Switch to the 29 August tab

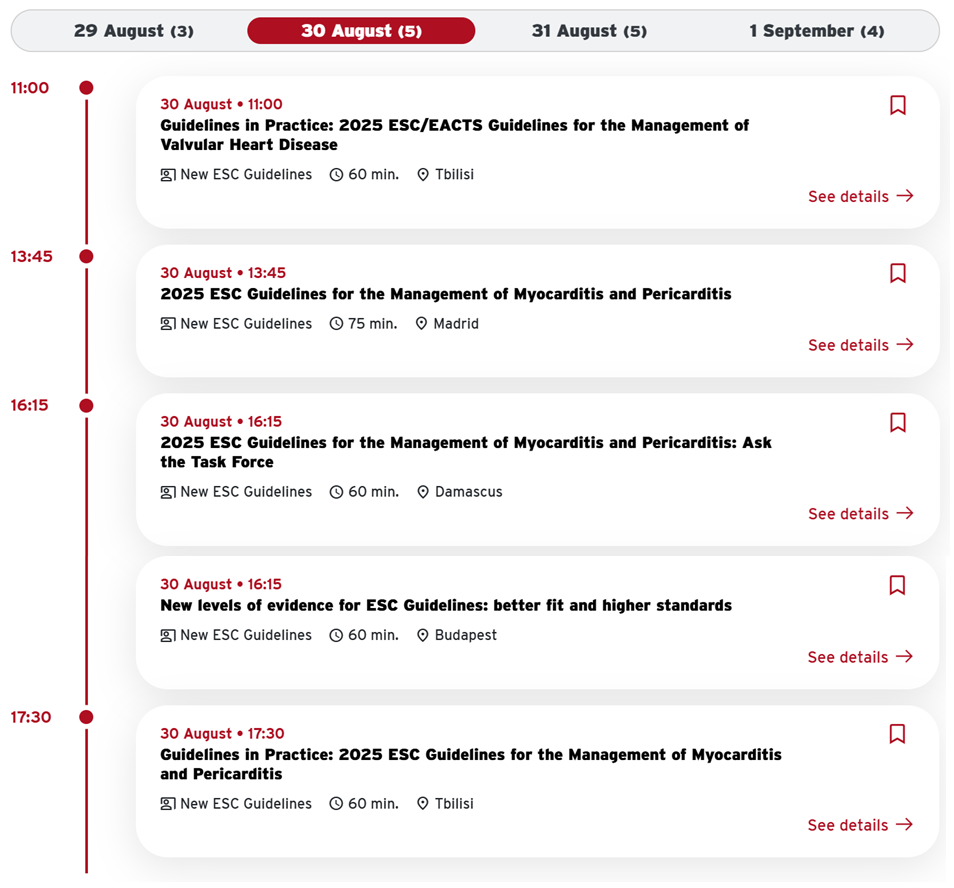tap(134, 31)
